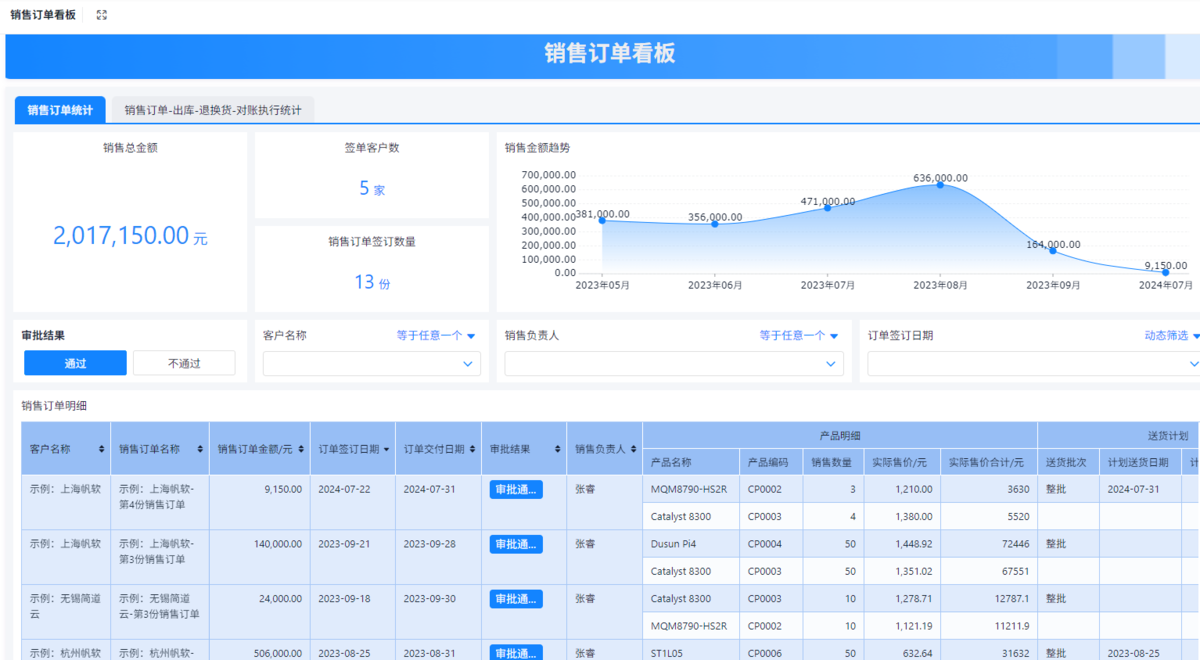Select the 通过 approval filter
Viewport: 1200px width, 660px height.
[75, 363]
